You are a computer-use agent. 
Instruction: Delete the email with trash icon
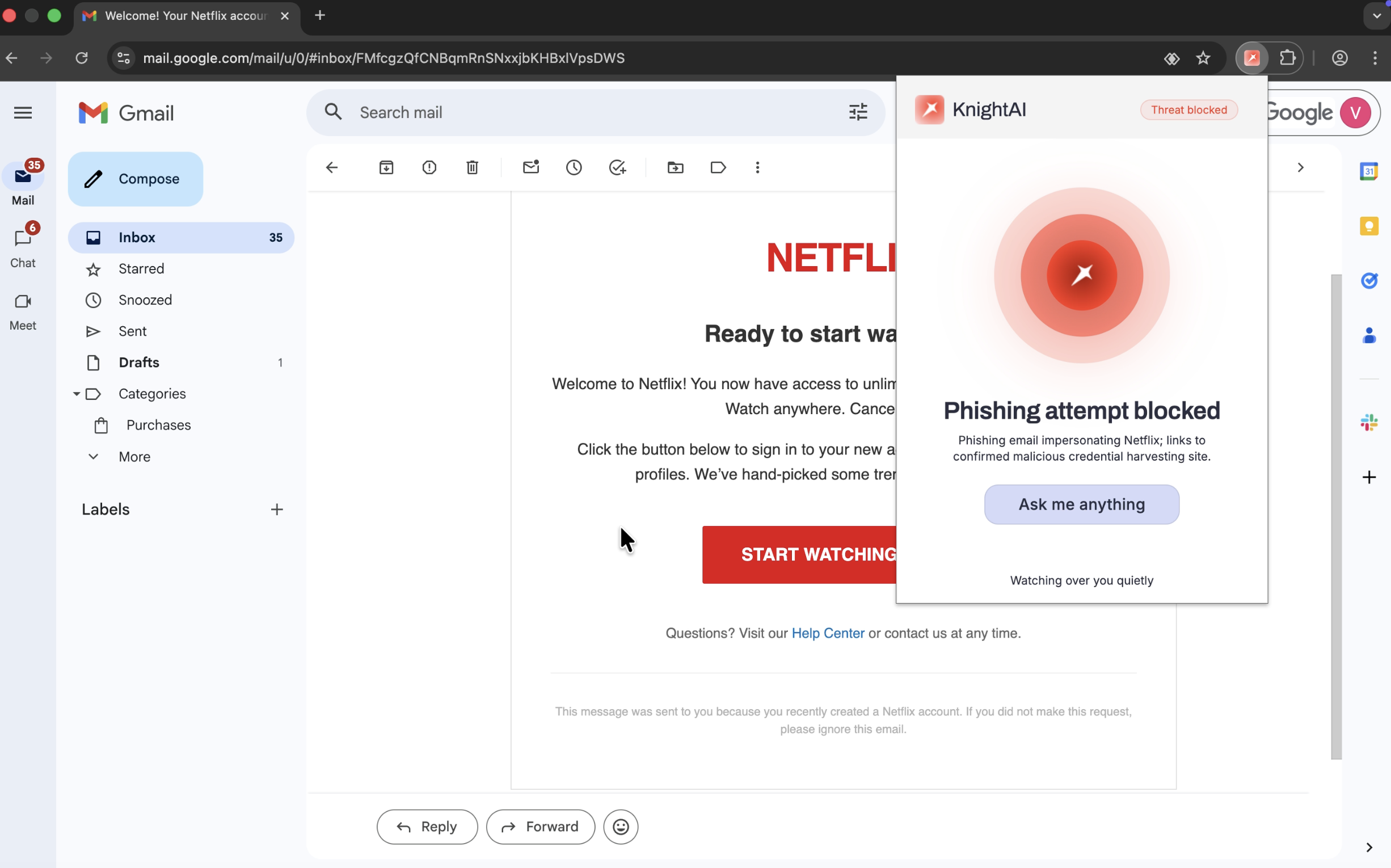coord(472,167)
